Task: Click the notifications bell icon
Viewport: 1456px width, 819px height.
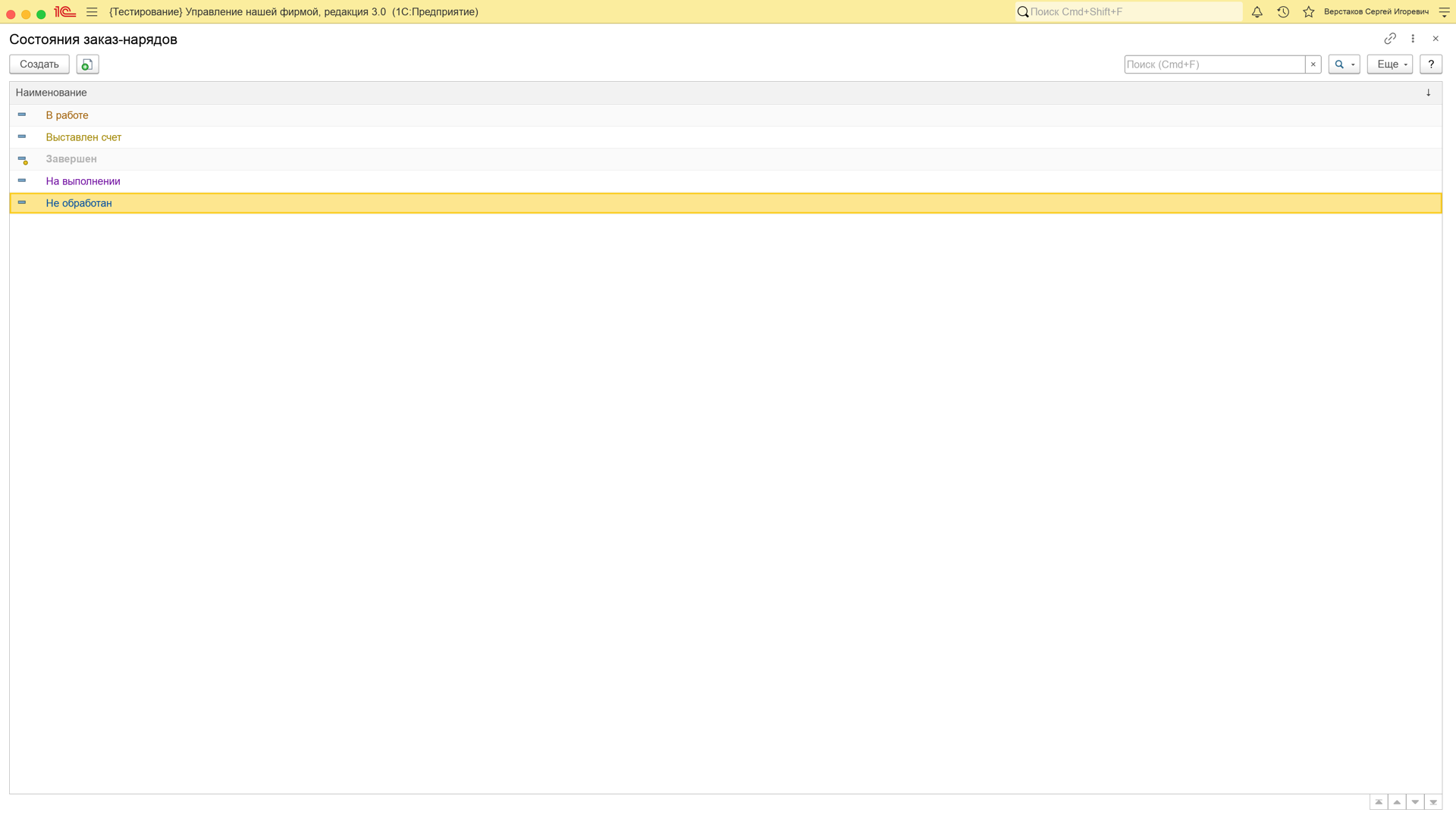Action: pos(1257,12)
